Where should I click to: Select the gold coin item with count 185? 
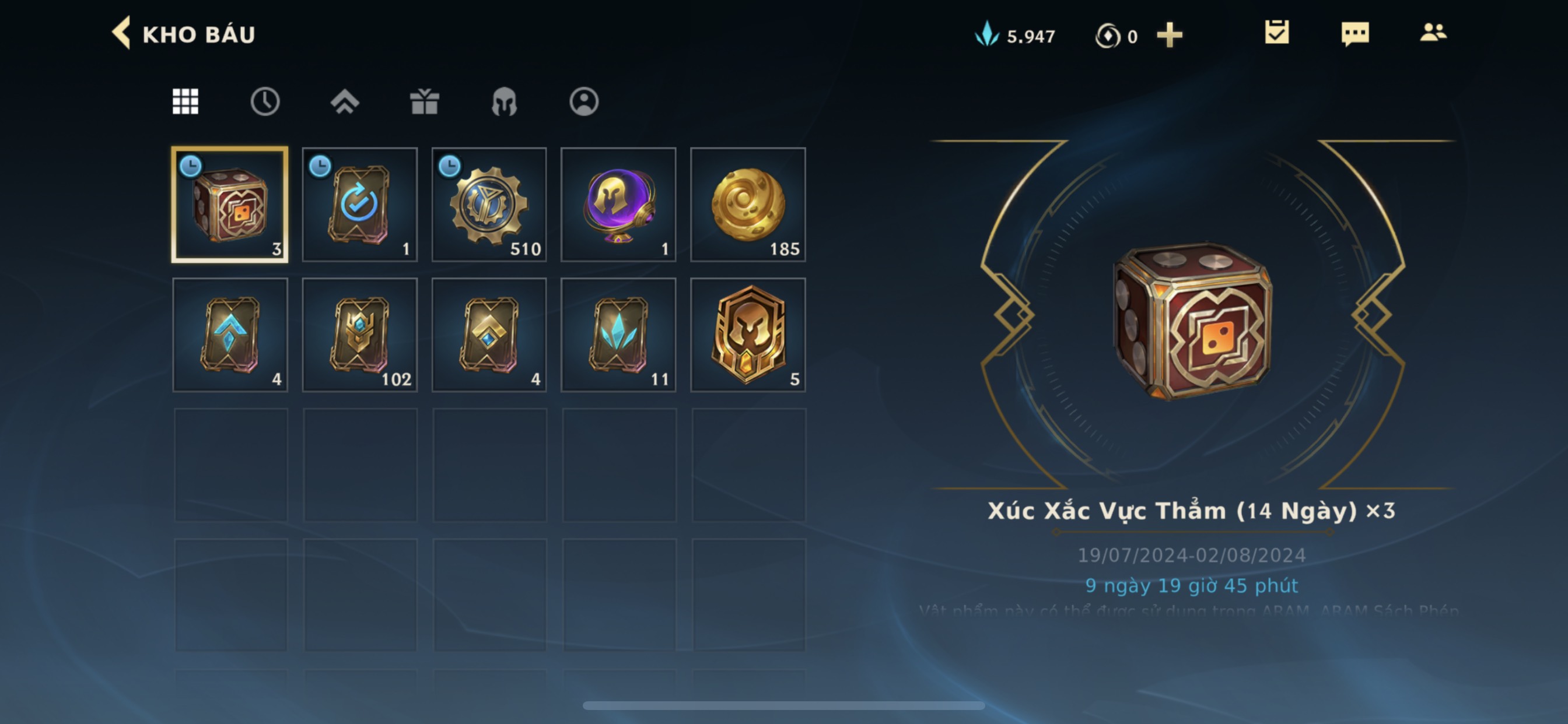pos(748,205)
